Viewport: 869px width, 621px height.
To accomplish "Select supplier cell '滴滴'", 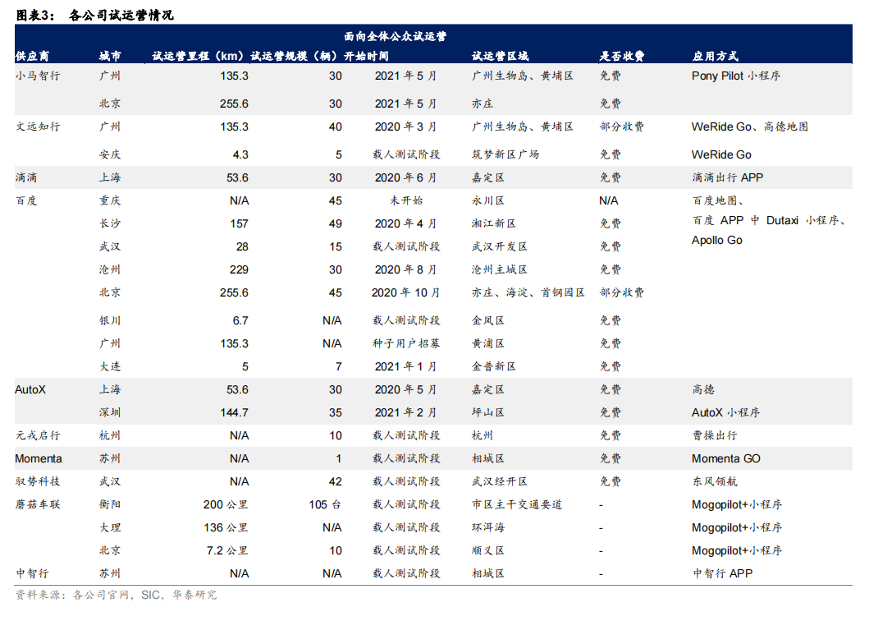I will [26, 178].
